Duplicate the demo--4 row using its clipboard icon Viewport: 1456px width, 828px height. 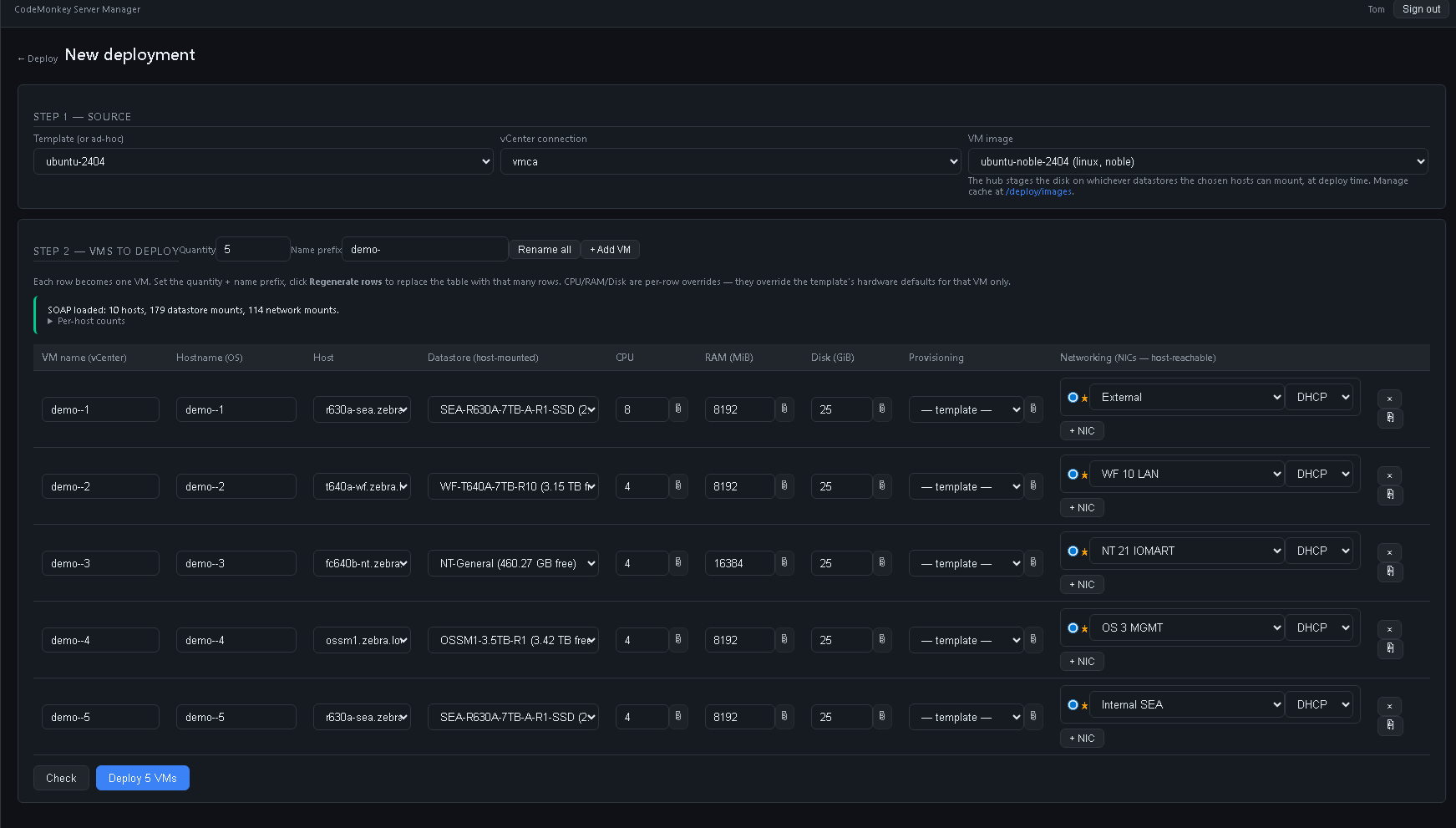click(1390, 648)
